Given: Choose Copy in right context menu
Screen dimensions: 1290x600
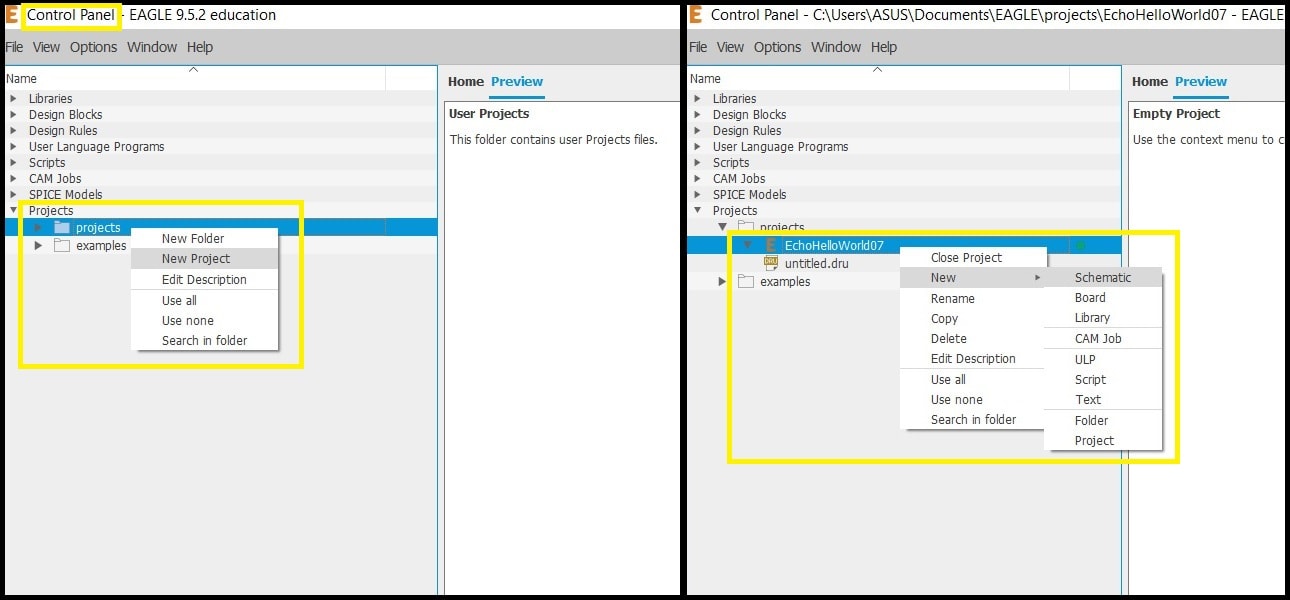Looking at the screenshot, I should 972,318.
